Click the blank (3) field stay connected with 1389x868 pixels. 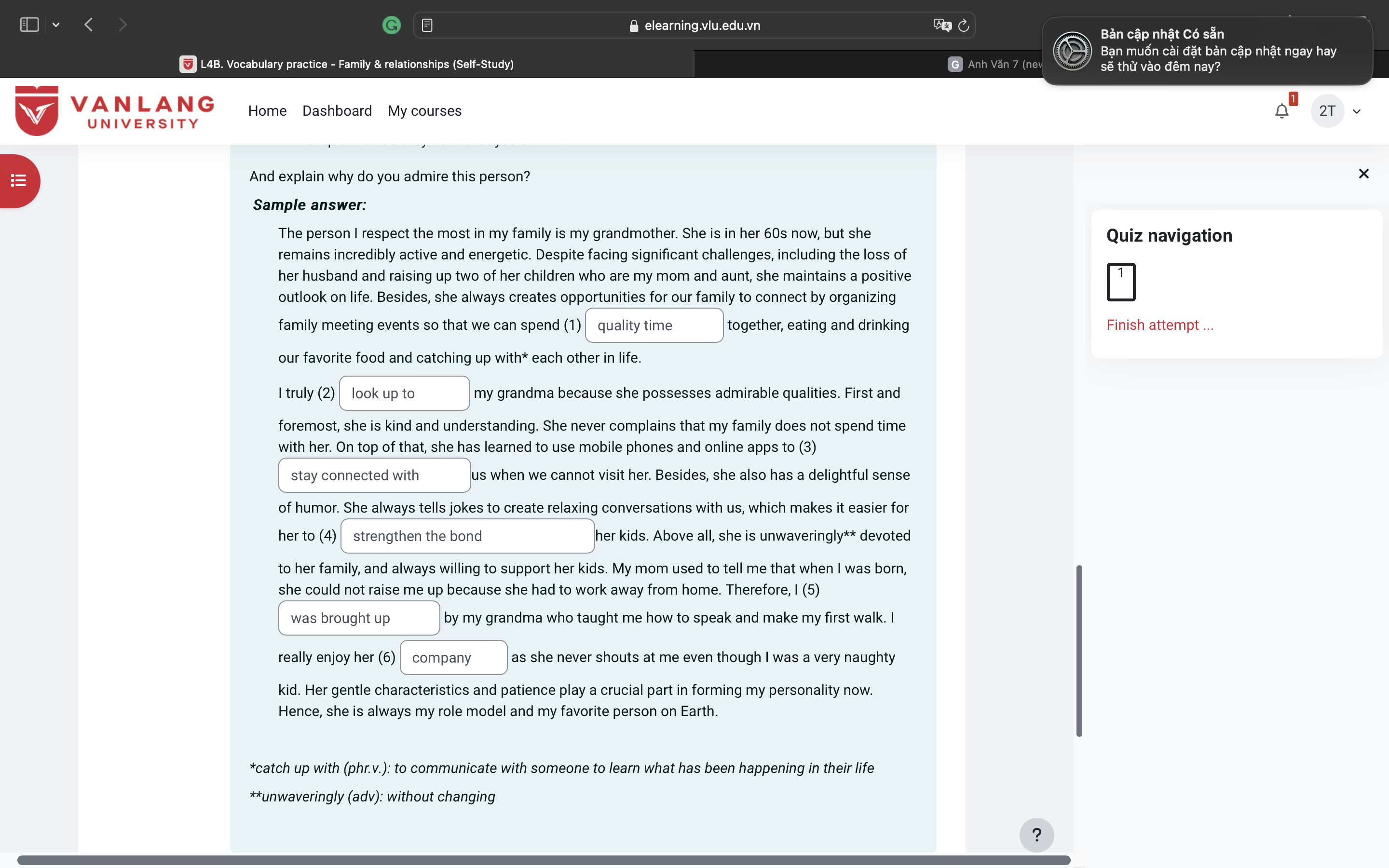(x=374, y=475)
